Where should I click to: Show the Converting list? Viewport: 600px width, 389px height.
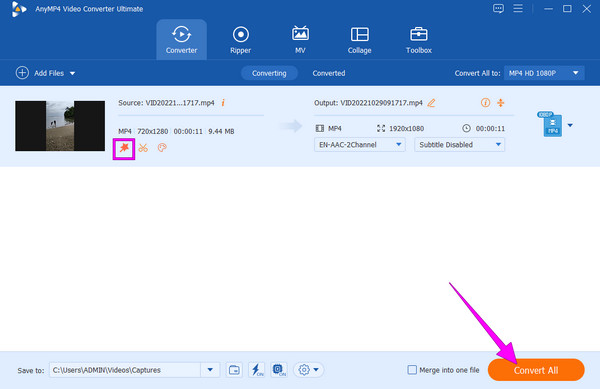[269, 73]
